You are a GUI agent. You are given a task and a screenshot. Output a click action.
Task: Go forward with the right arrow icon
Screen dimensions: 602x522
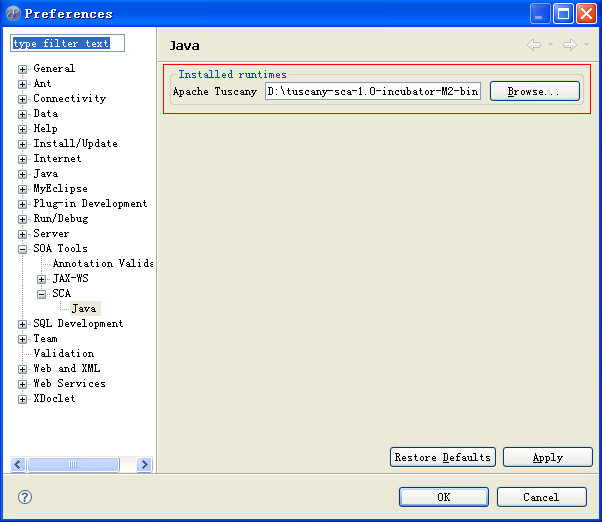tap(570, 45)
